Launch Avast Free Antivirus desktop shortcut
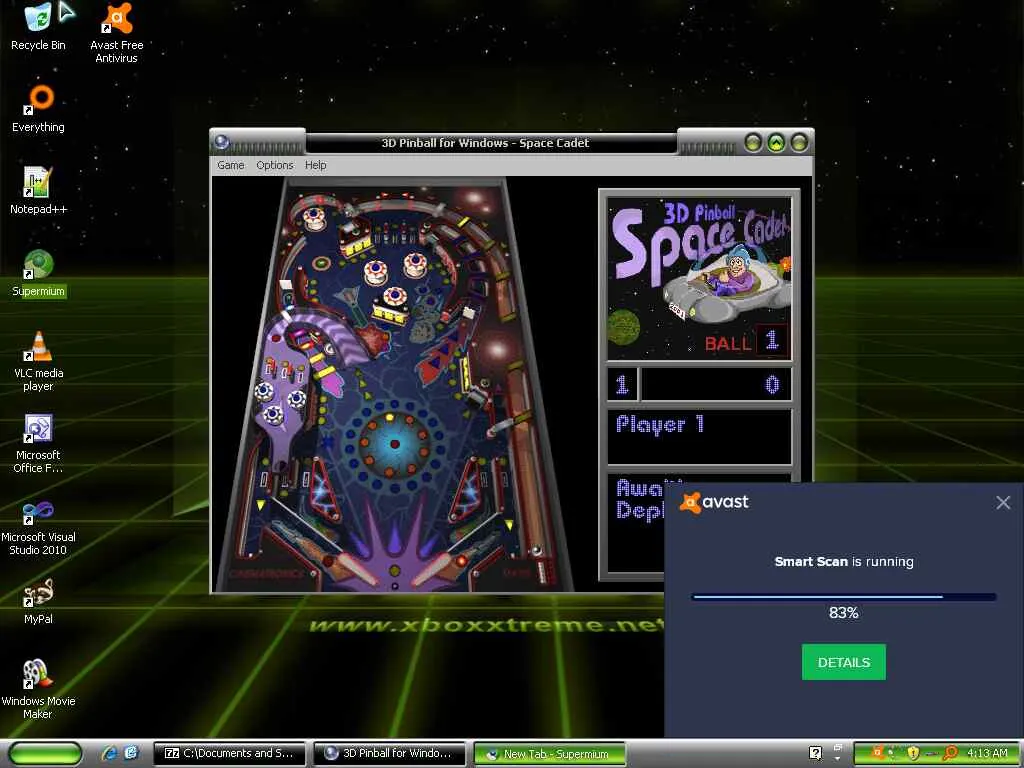Viewport: 1024px width, 768px height. click(116, 33)
